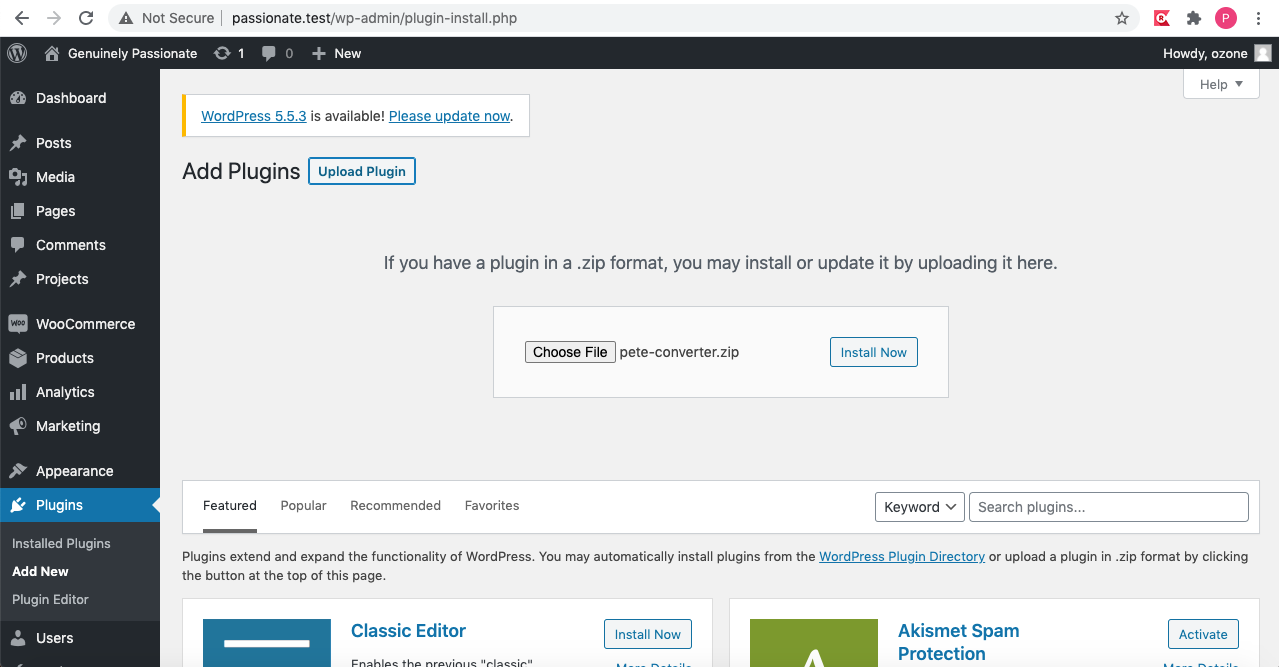This screenshot has width=1279, height=667.
Task: Click the Choose File button
Action: tap(570, 352)
